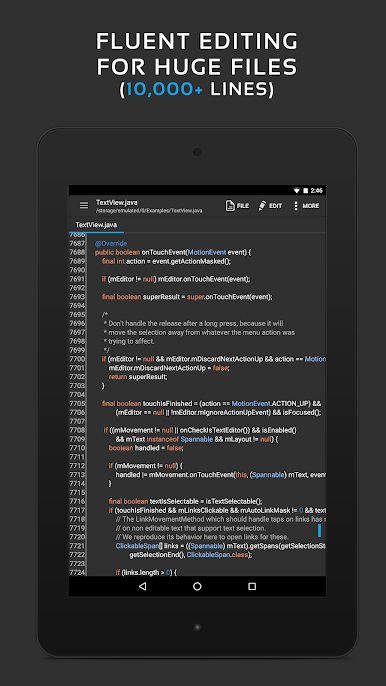Tap the Android back button
Screen dimensions: 386x686
click(x=142, y=586)
